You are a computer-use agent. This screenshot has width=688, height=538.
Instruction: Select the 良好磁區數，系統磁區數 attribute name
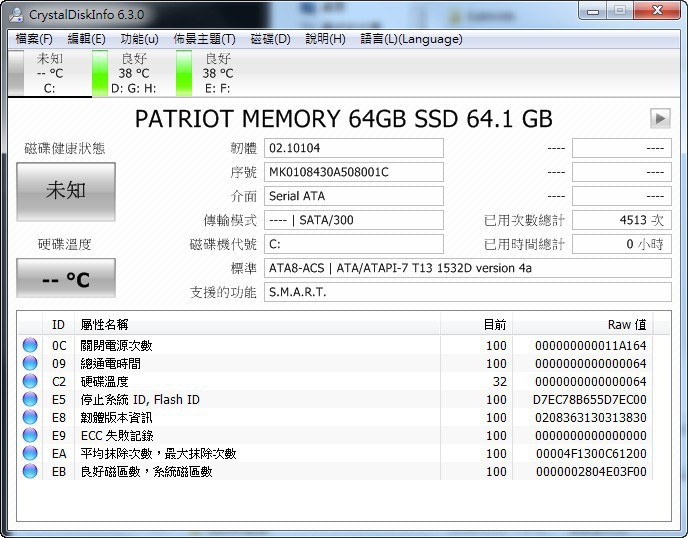click(147, 471)
